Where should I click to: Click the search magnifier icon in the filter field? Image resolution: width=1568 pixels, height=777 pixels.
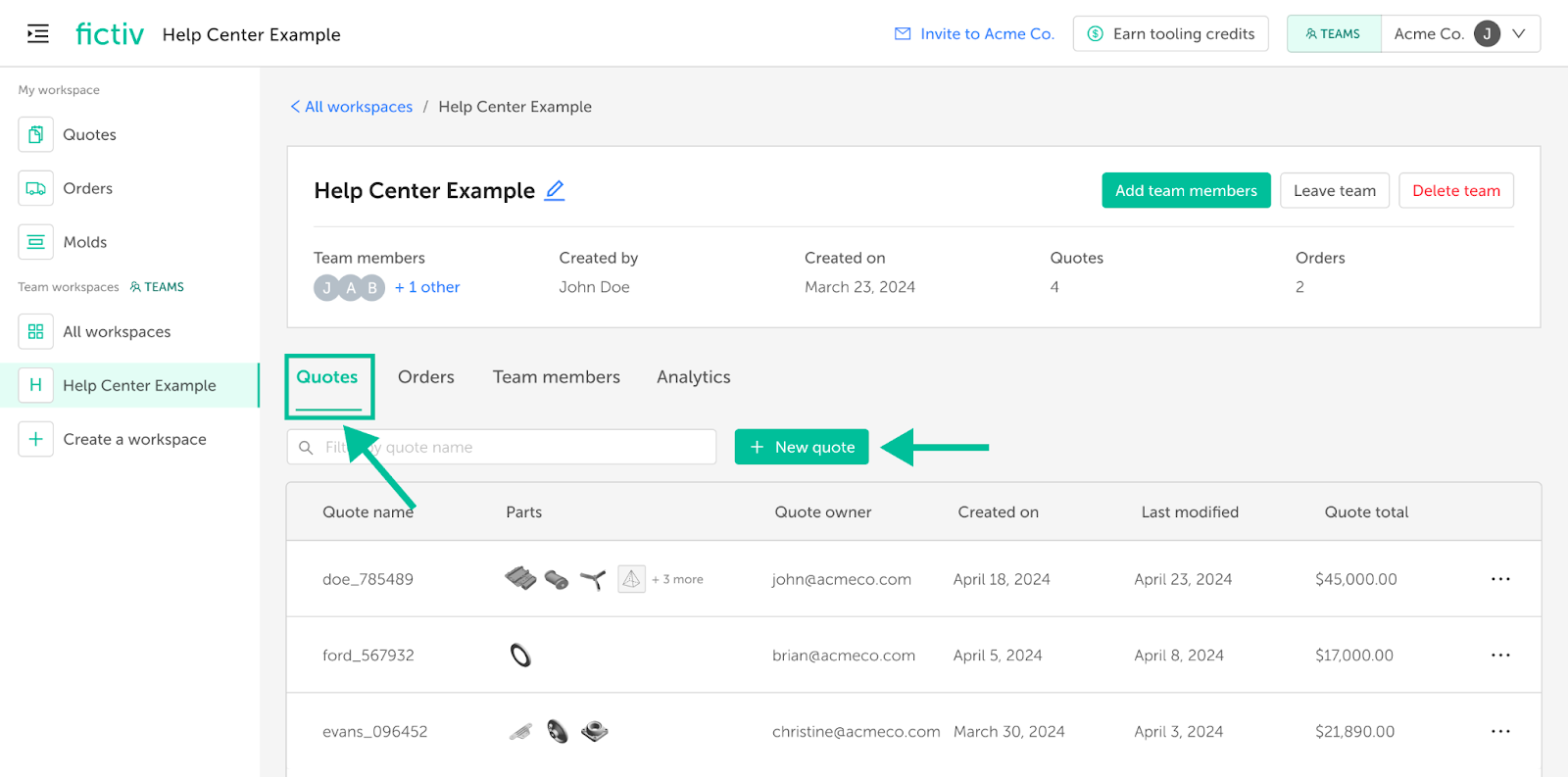[x=306, y=448]
